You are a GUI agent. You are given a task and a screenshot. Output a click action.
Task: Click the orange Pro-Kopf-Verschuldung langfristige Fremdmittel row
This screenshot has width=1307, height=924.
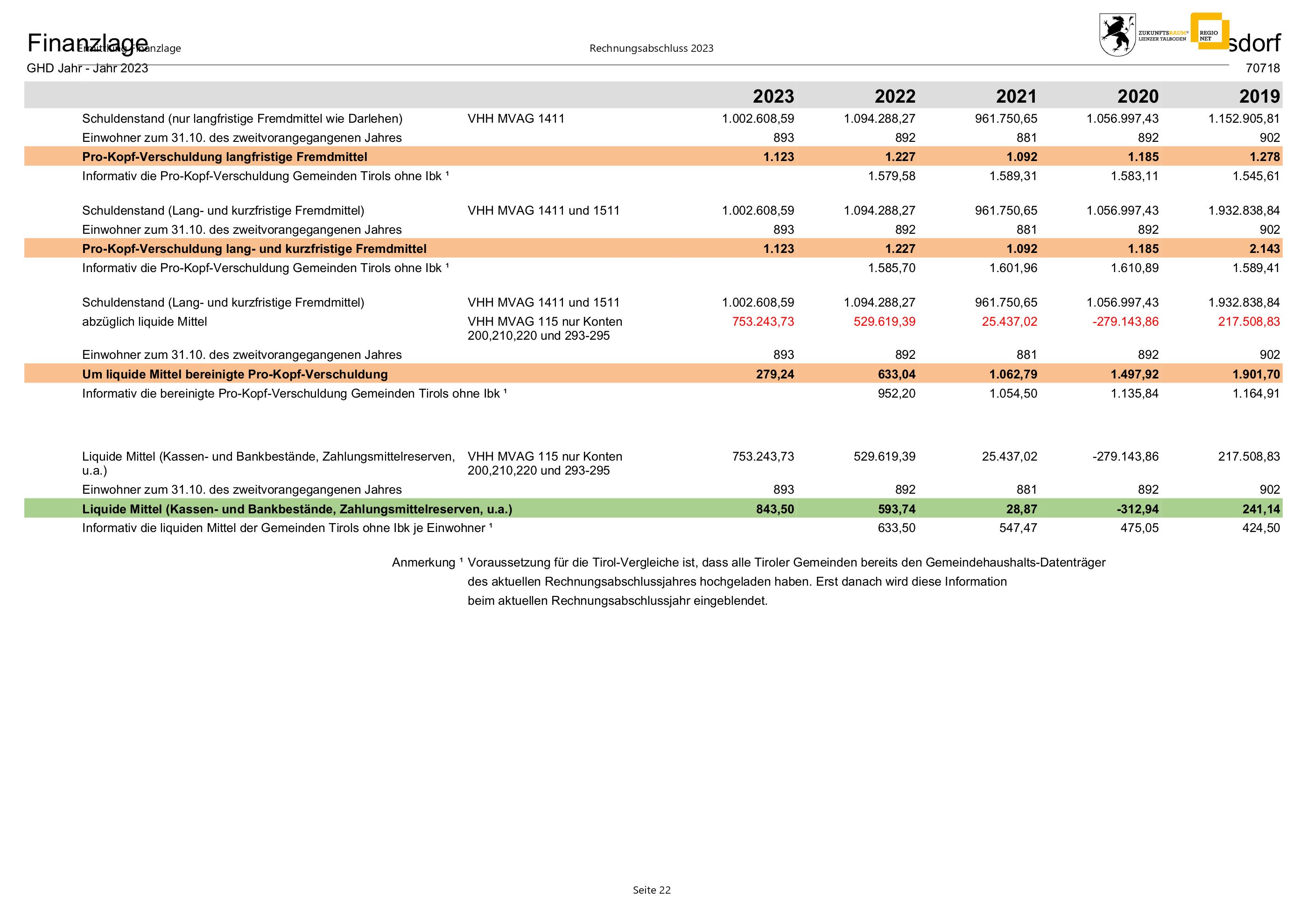(x=225, y=156)
